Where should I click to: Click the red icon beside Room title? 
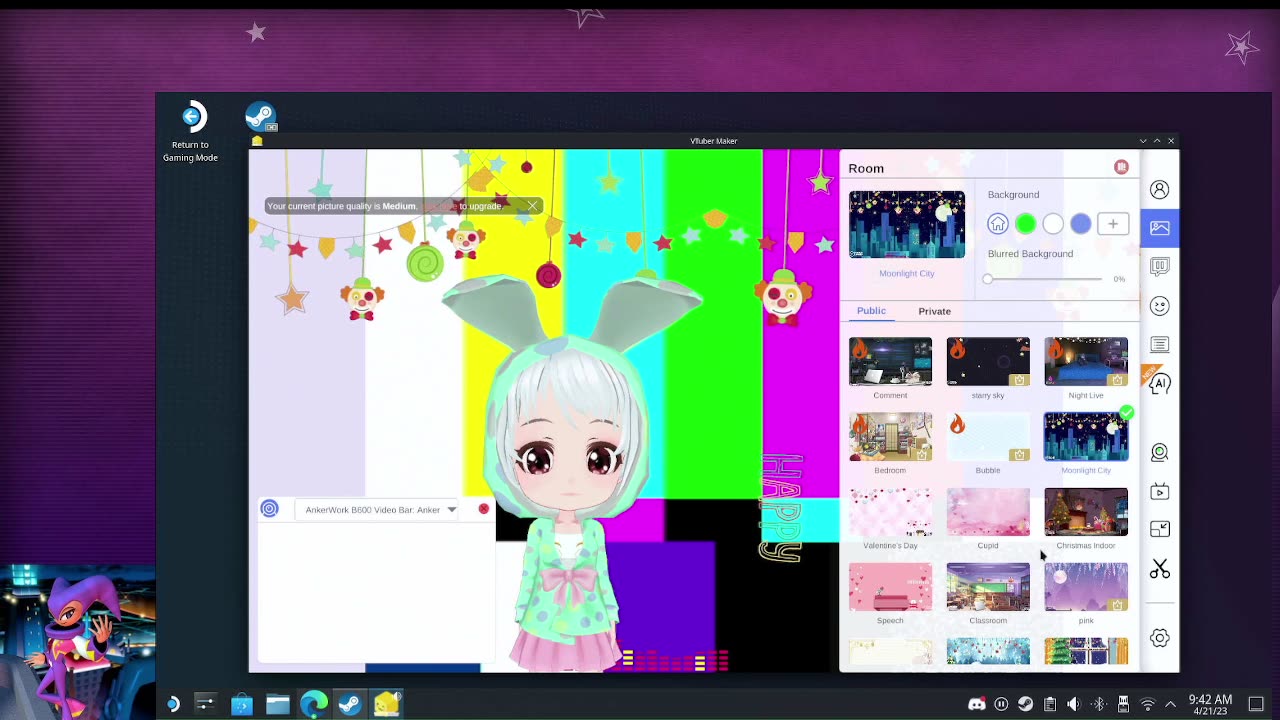pyautogui.click(x=1121, y=167)
